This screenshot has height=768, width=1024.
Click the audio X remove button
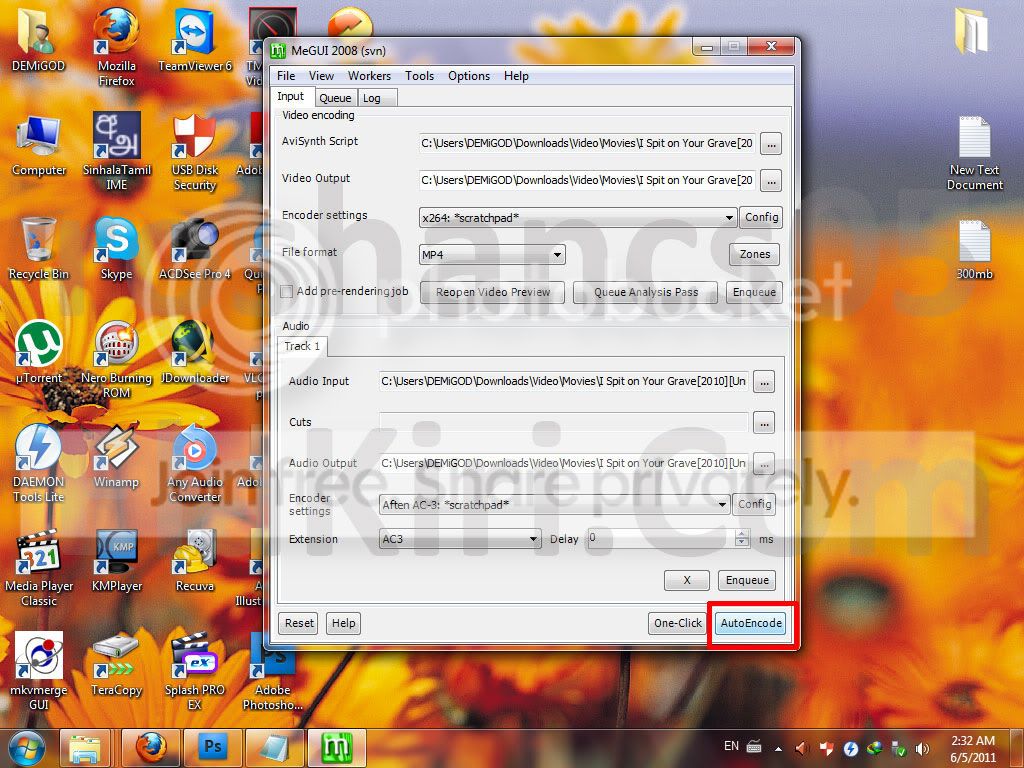(687, 580)
